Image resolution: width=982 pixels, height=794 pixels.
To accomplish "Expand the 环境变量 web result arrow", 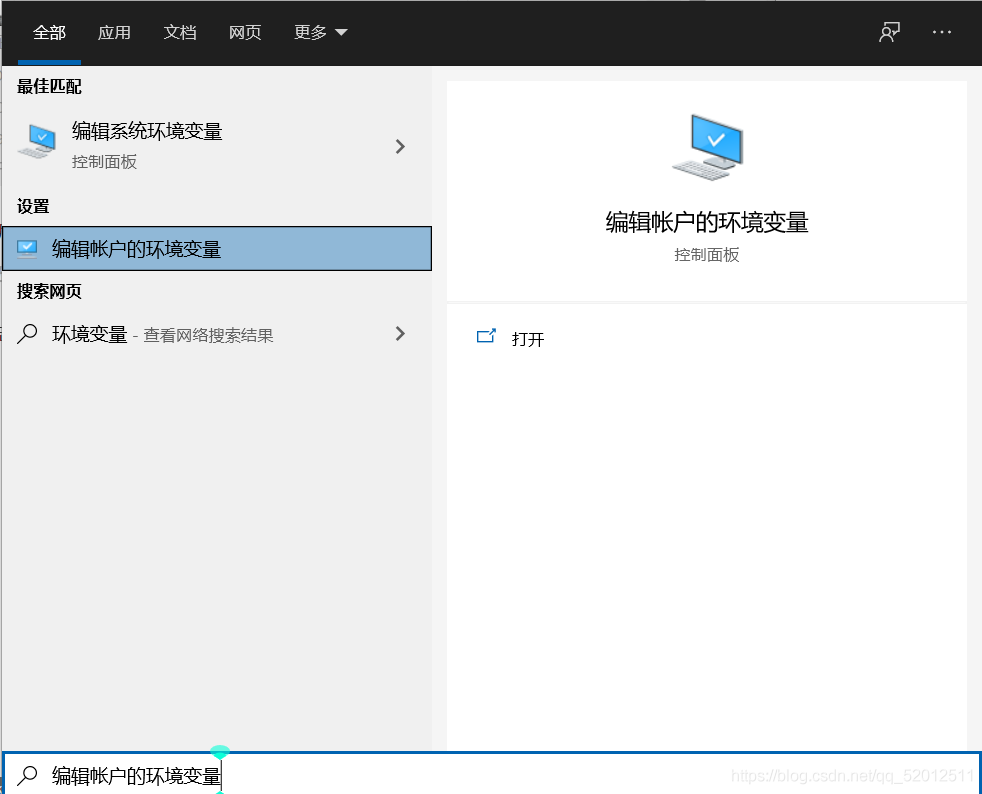I will coord(400,334).
